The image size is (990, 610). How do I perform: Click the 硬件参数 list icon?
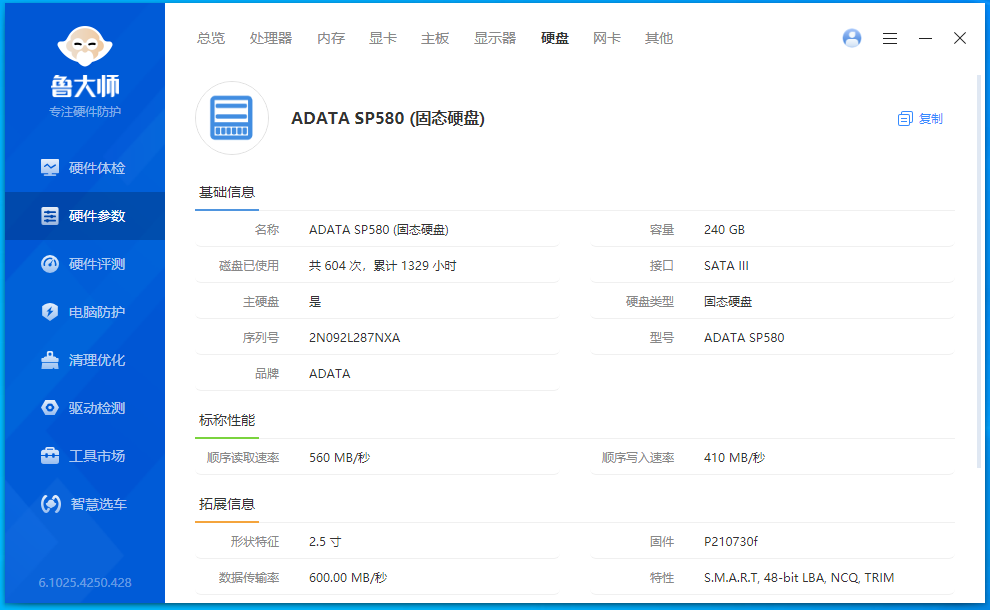49,216
